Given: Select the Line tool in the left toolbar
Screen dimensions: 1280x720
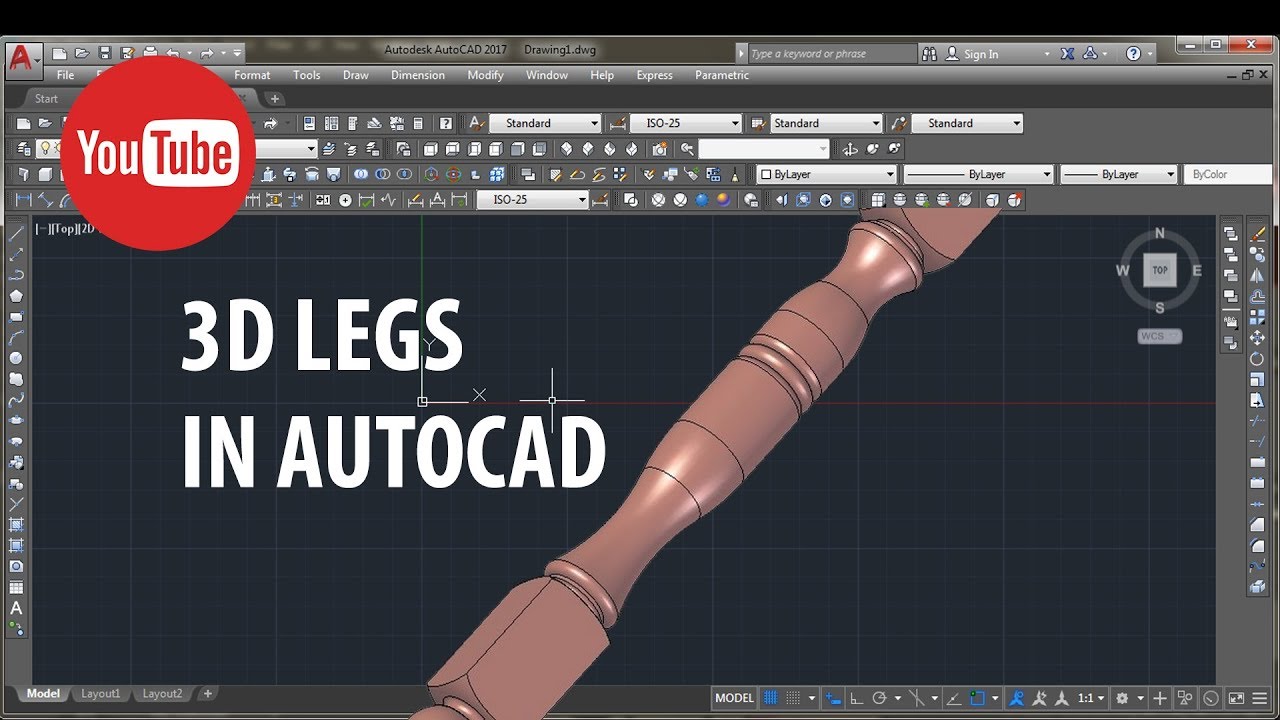Looking at the screenshot, I should [17, 233].
